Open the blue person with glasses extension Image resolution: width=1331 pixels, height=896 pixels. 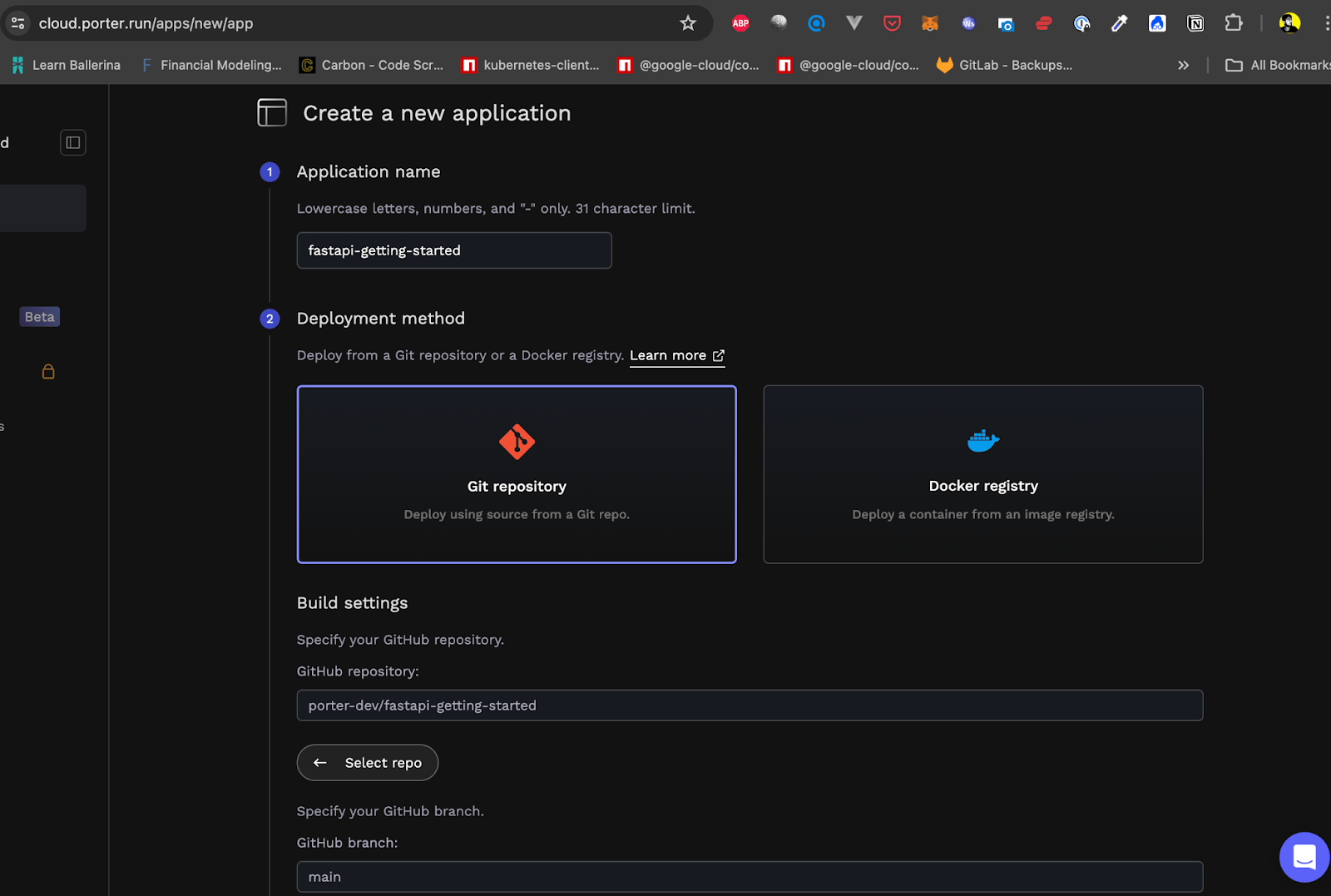click(x=1157, y=23)
